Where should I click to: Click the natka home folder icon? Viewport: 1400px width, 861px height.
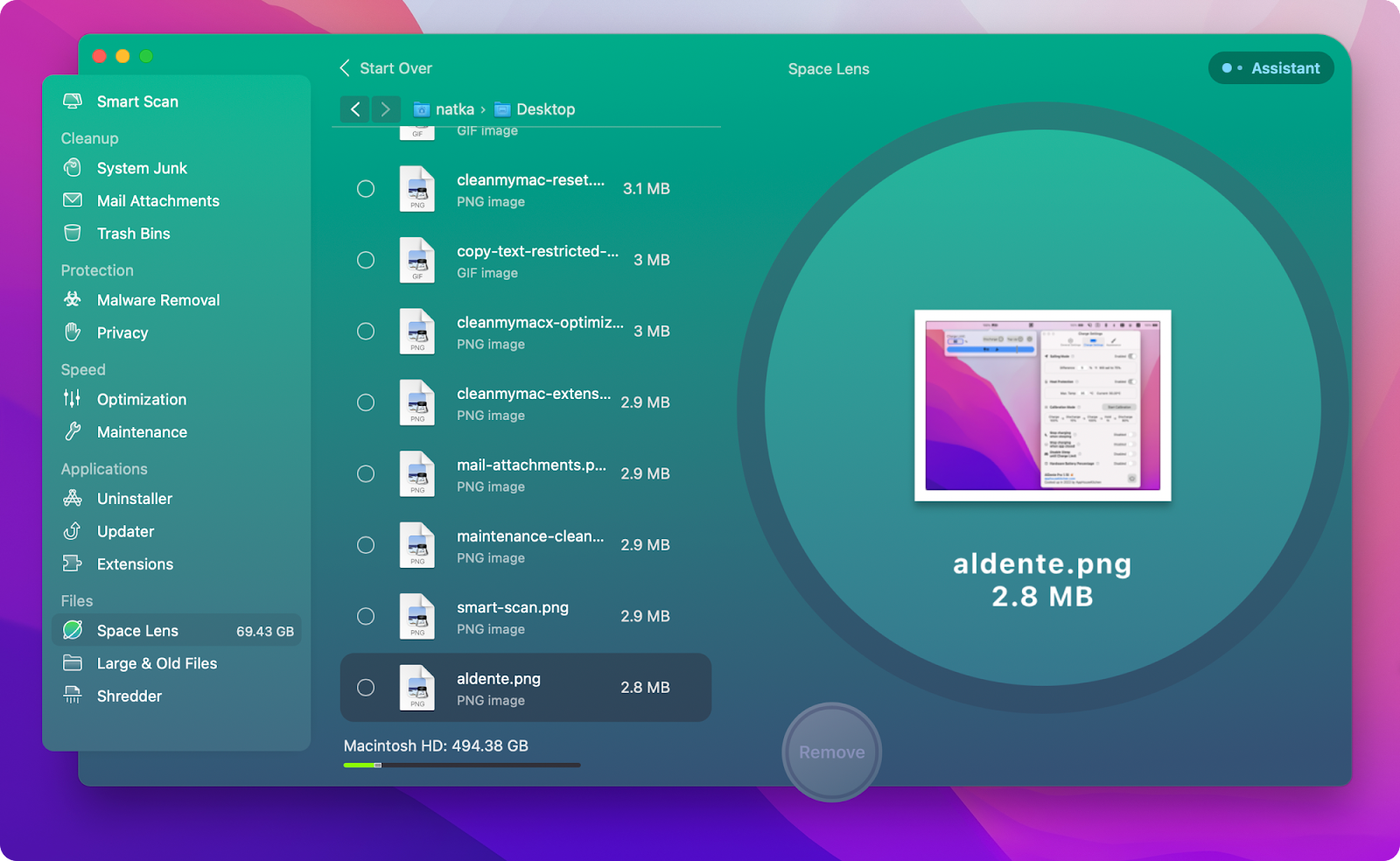(422, 109)
